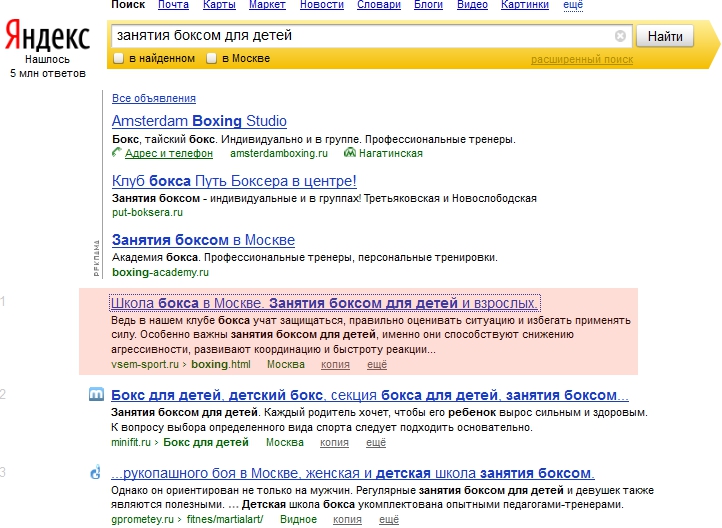Click the phone icon beside Адрес и телефон
Image resolution: width=722 pixels, height=528 pixels.
tap(117, 152)
